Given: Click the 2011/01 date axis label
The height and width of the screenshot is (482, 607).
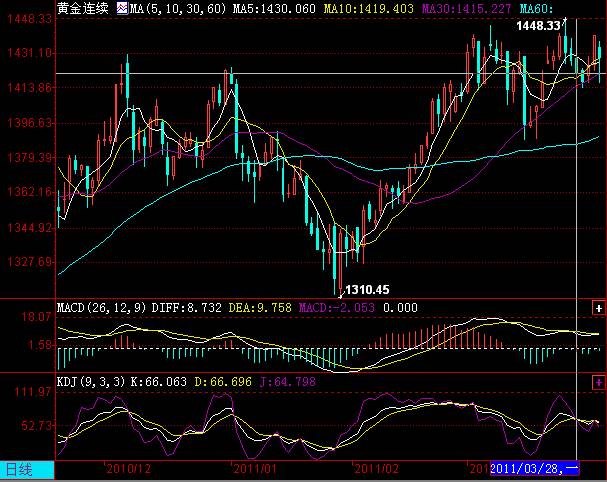Looking at the screenshot, I should point(255,469).
